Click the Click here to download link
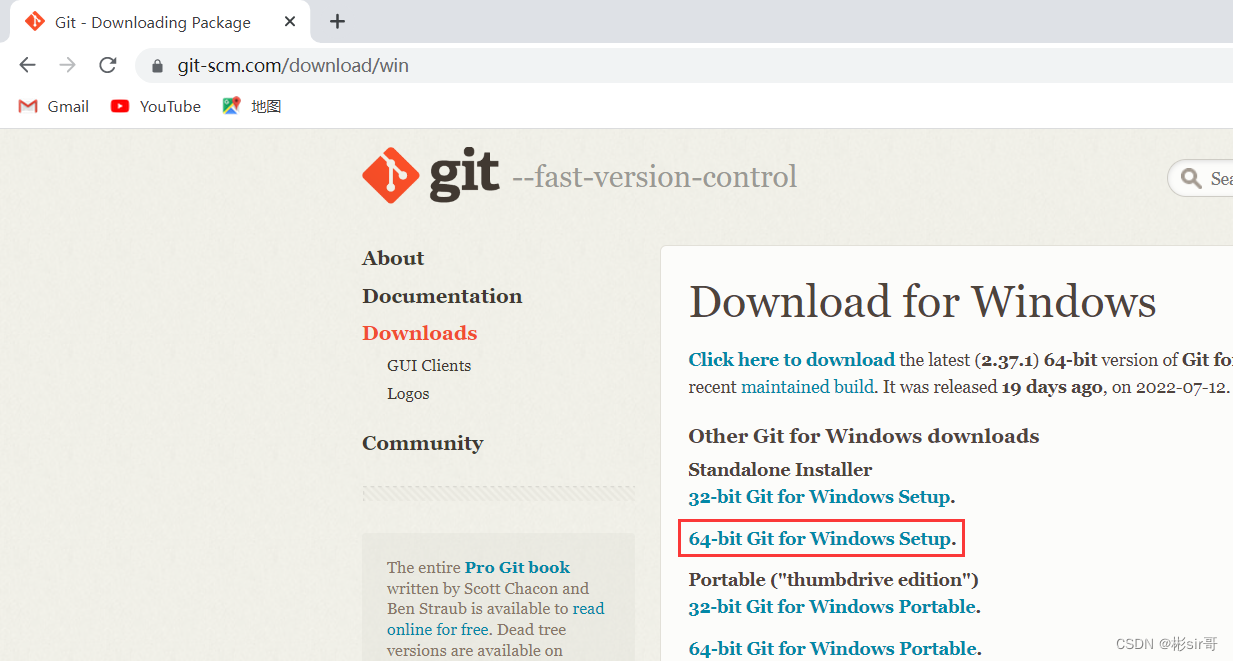Image resolution: width=1233 pixels, height=661 pixels. pos(791,359)
